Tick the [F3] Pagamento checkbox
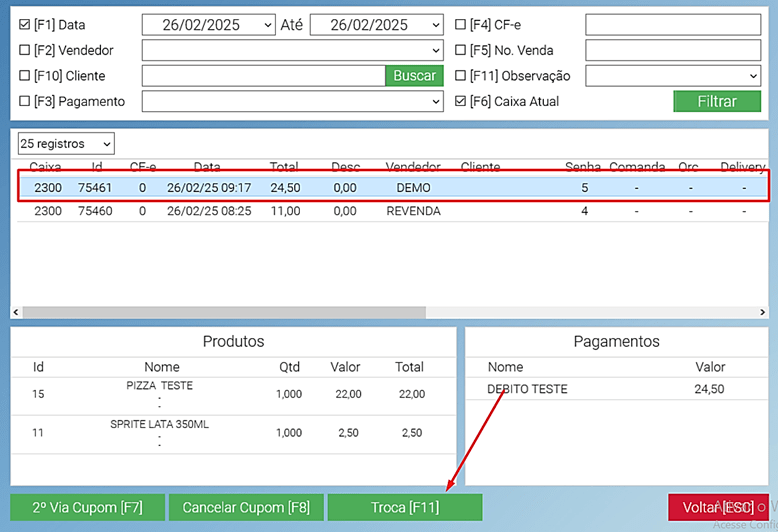This screenshot has width=778, height=532. click(25, 101)
